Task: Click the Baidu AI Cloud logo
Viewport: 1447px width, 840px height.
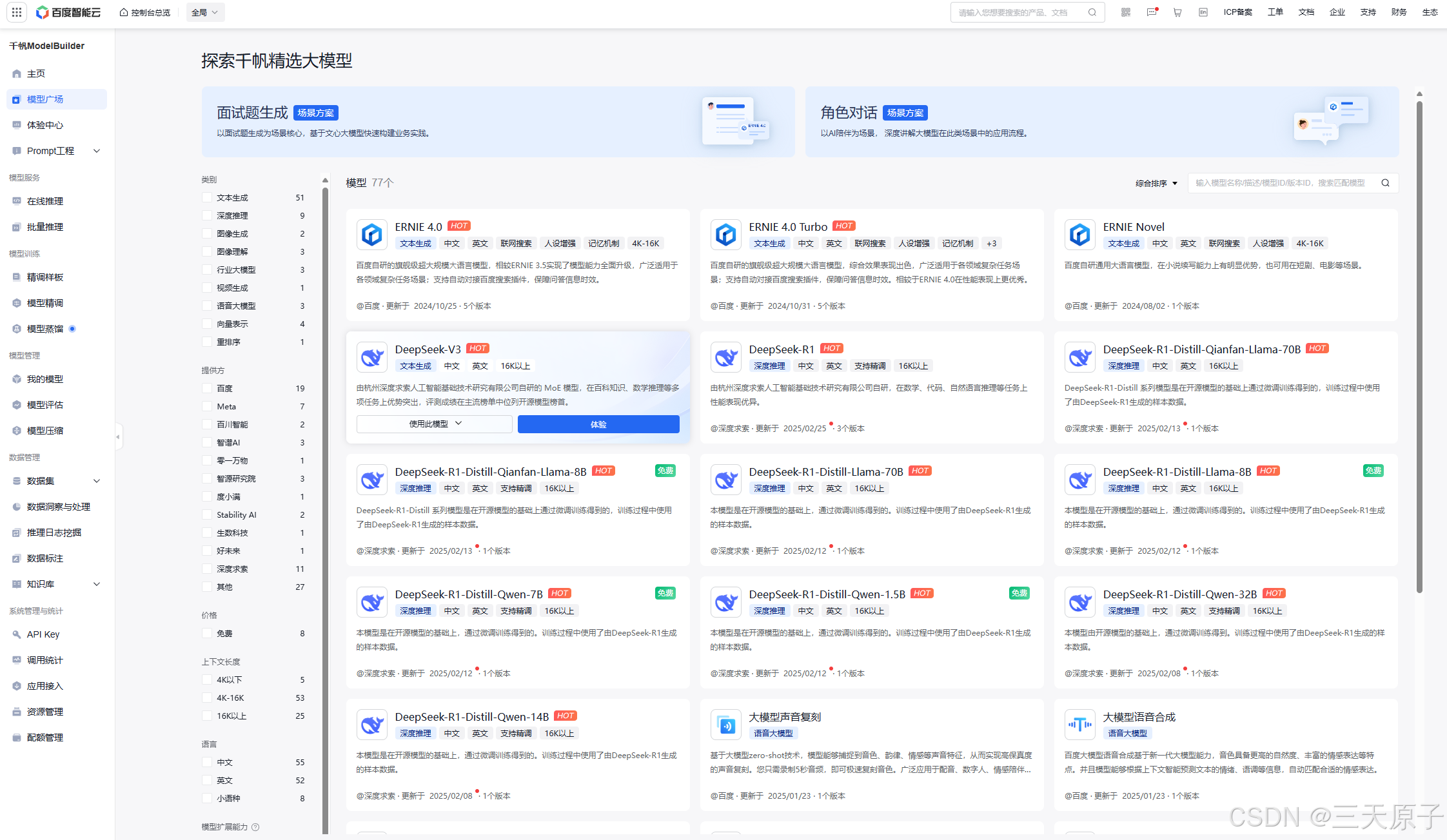Action: pyautogui.click(x=68, y=12)
